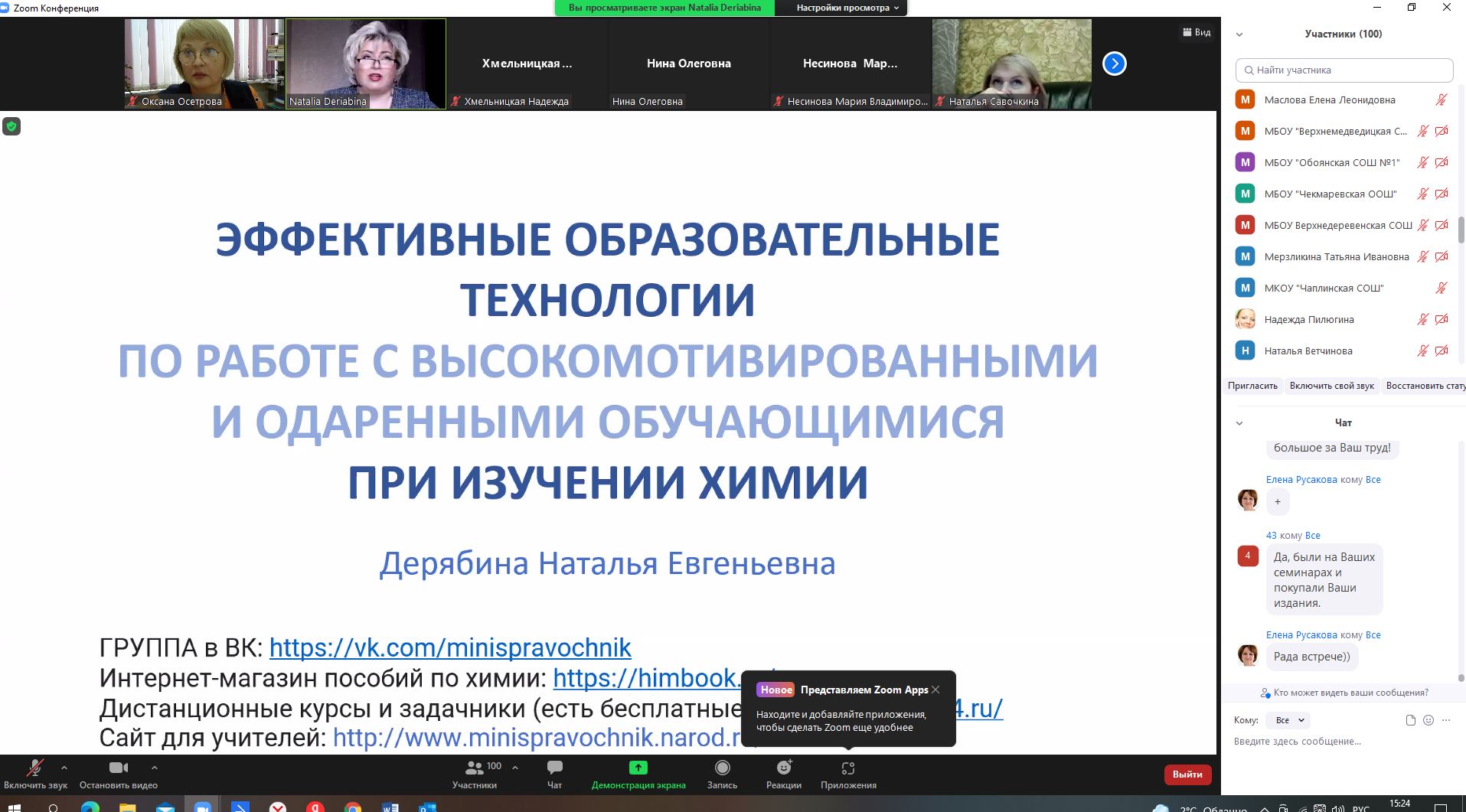Open https://himbook link on slide
Image resolution: width=1466 pixels, height=812 pixels.
(x=647, y=678)
